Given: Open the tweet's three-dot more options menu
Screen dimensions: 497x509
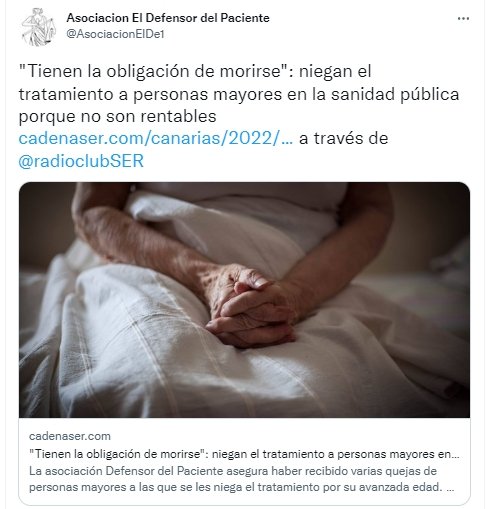Looking at the screenshot, I should (x=463, y=19).
